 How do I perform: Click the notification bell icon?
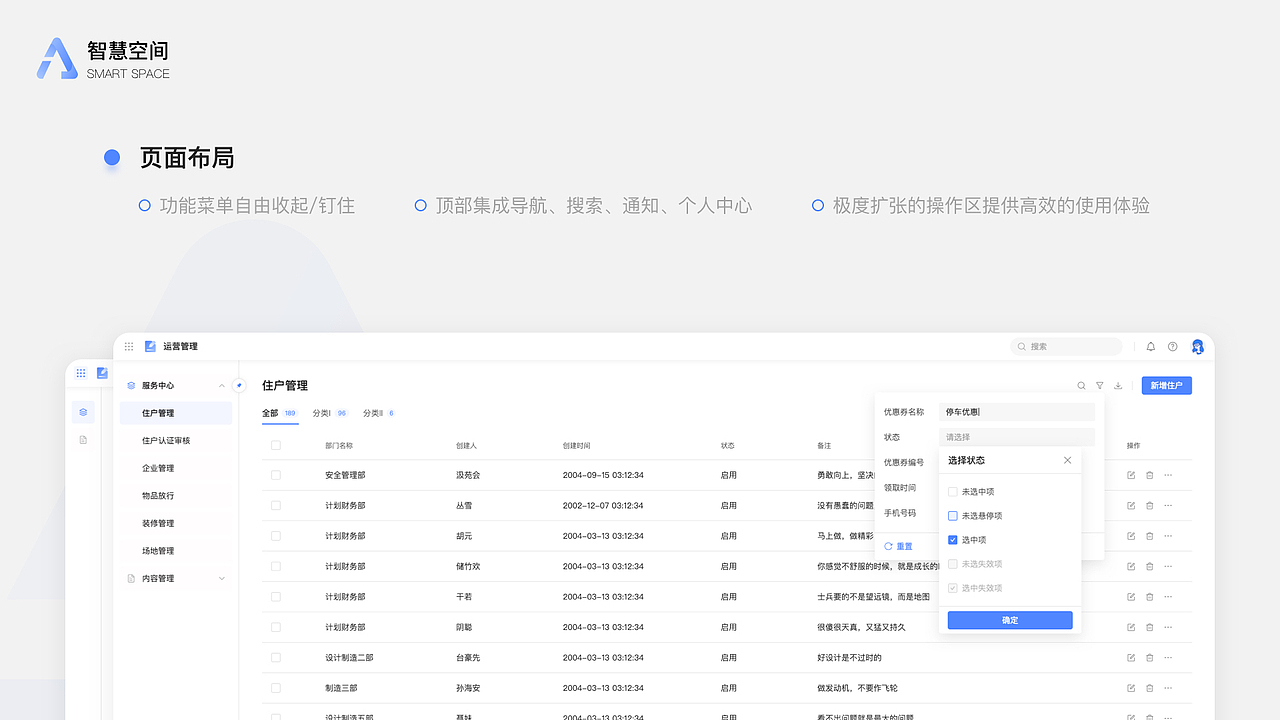point(1150,346)
